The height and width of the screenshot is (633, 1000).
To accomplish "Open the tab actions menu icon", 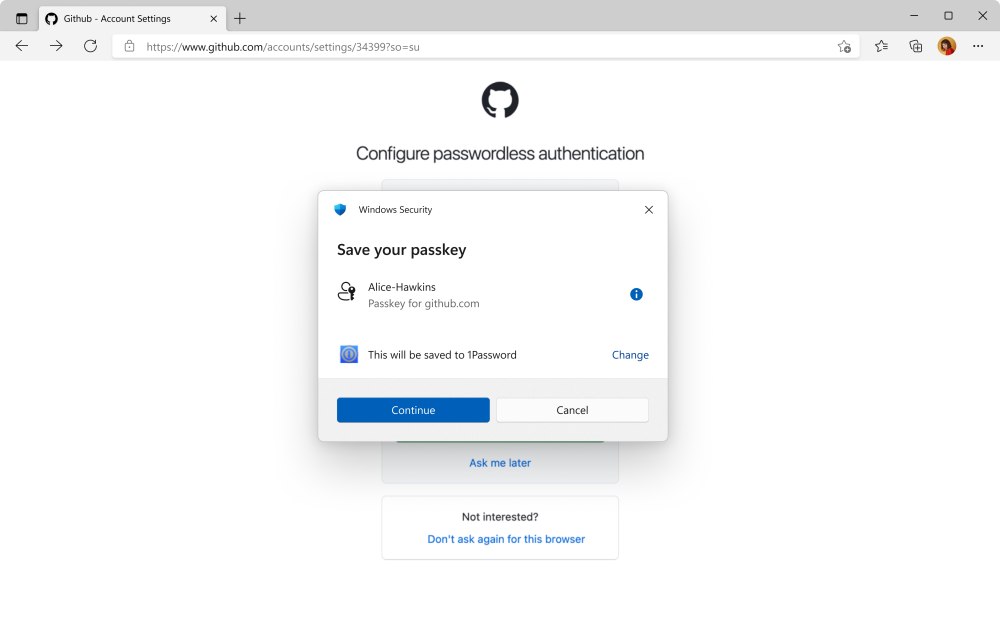I will (21, 17).
